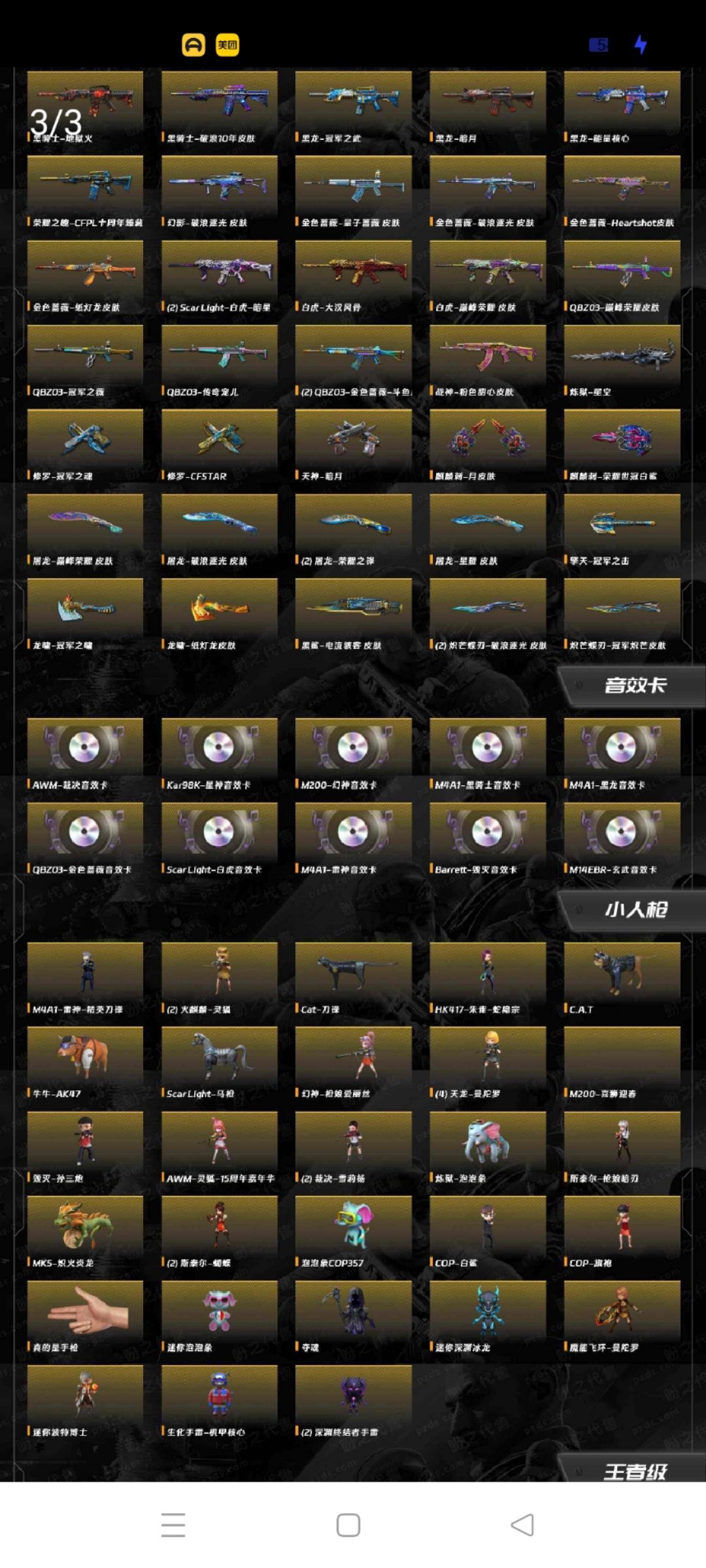Image resolution: width=706 pixels, height=1568 pixels.
Task: Open the 音效卡 section header
Action: click(635, 685)
